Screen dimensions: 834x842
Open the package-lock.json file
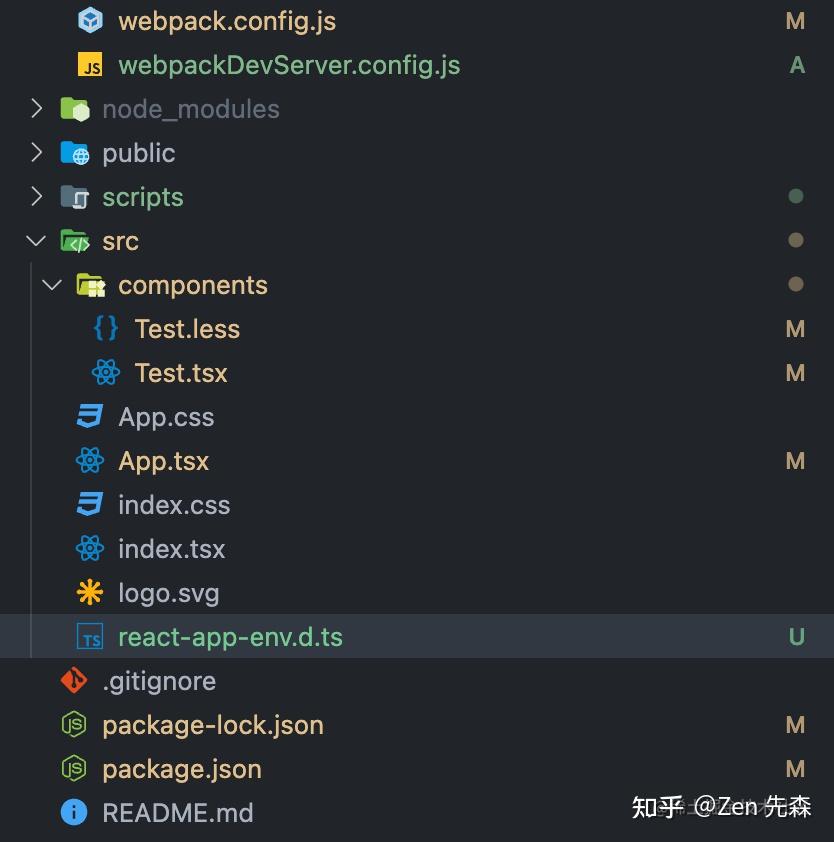coord(212,724)
